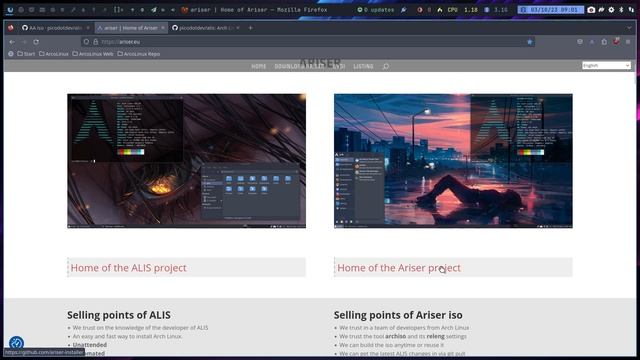Viewport: 640px width, 360px height.
Task: Reload the ariser.eu page
Action: pyautogui.click(x=36, y=42)
